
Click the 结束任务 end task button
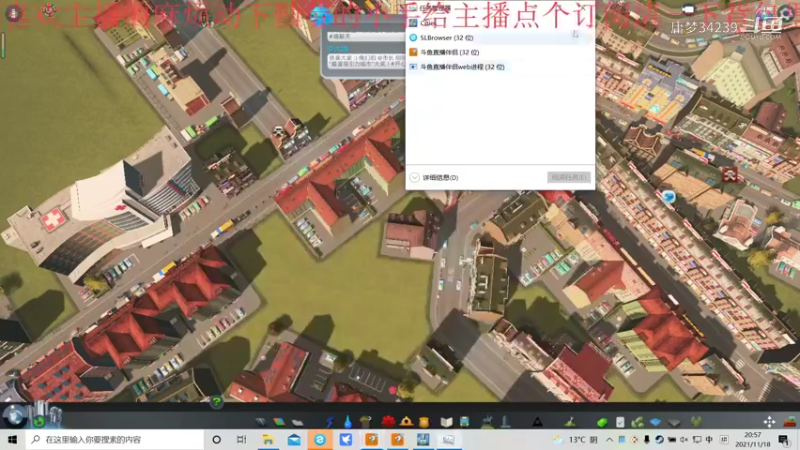click(569, 177)
